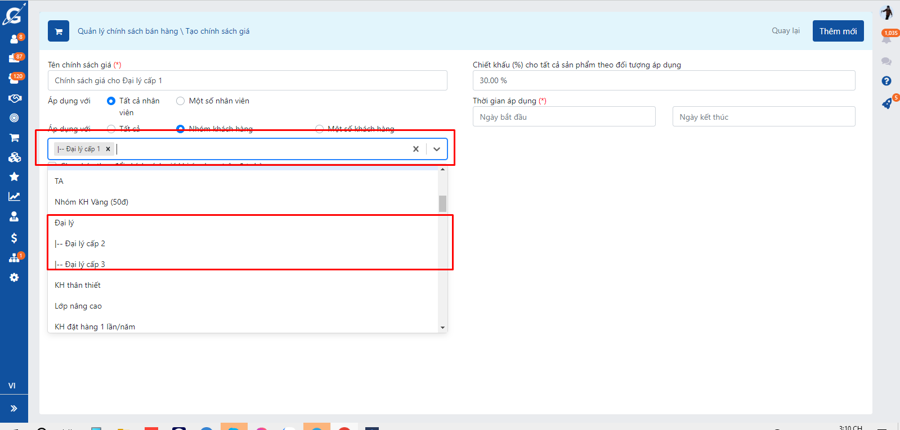Viewport: 900px width, 430px height.
Task: Collapse the customer group dropdown arrow
Action: pyautogui.click(x=436, y=149)
